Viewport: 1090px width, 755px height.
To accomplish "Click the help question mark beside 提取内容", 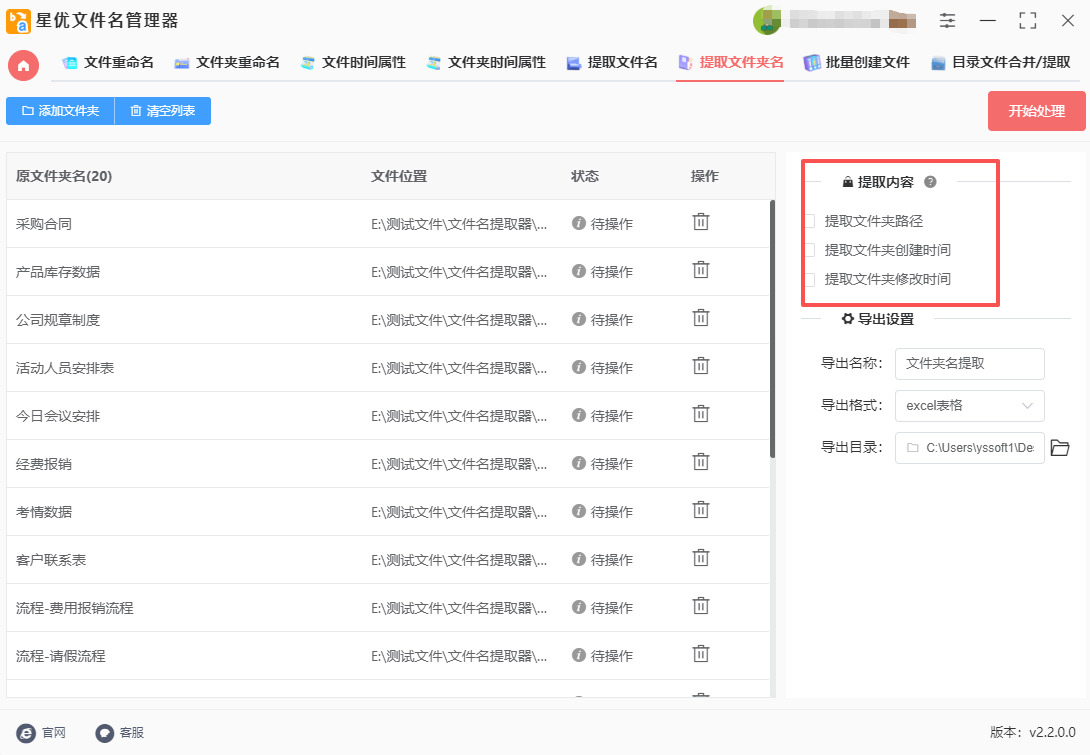I will click(x=930, y=182).
